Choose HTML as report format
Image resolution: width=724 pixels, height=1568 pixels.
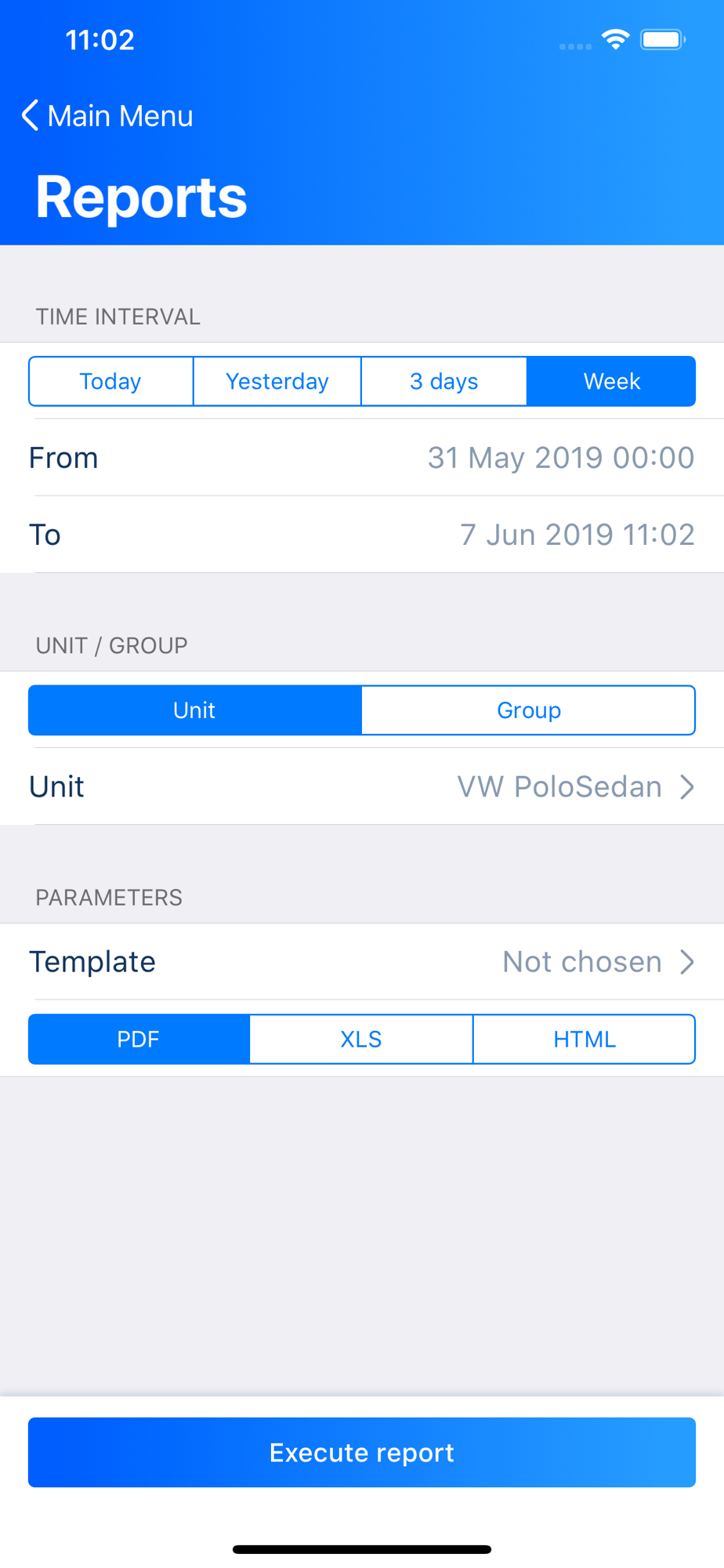585,1040
